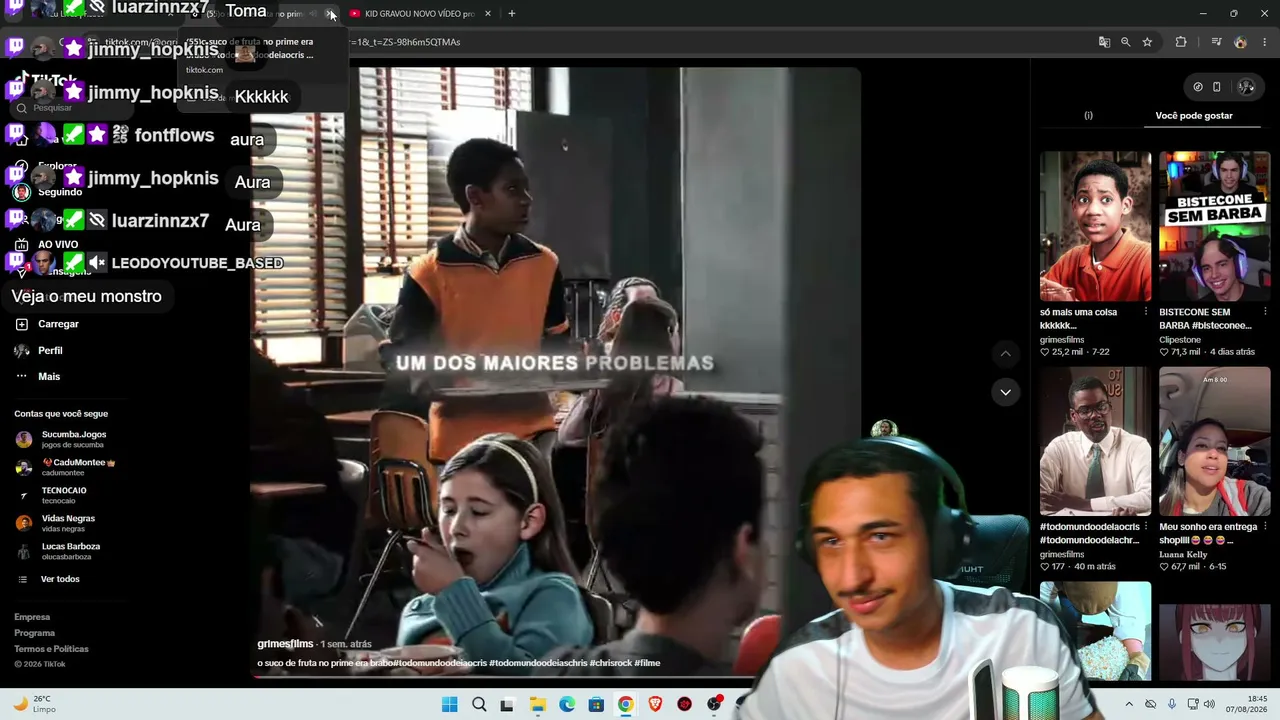Open 'Termos e Políticas' footer link
1280x720 pixels.
pyautogui.click(x=51, y=649)
